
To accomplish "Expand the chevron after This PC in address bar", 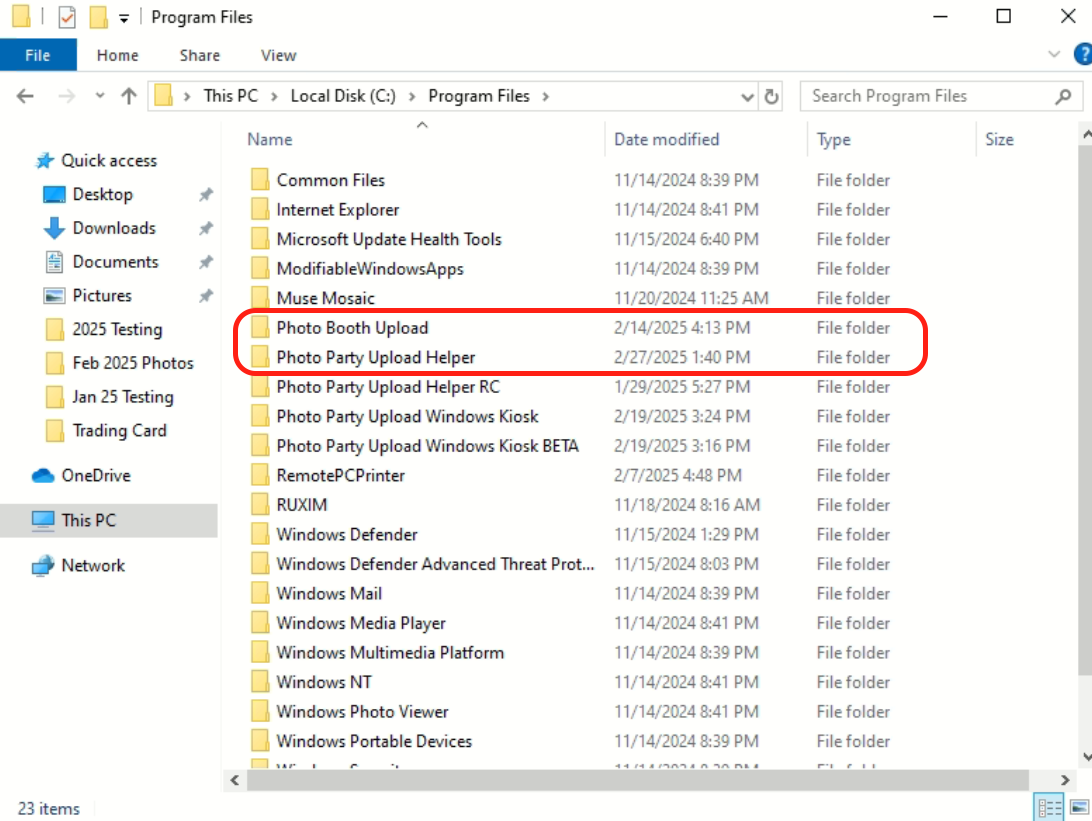I will [274, 96].
